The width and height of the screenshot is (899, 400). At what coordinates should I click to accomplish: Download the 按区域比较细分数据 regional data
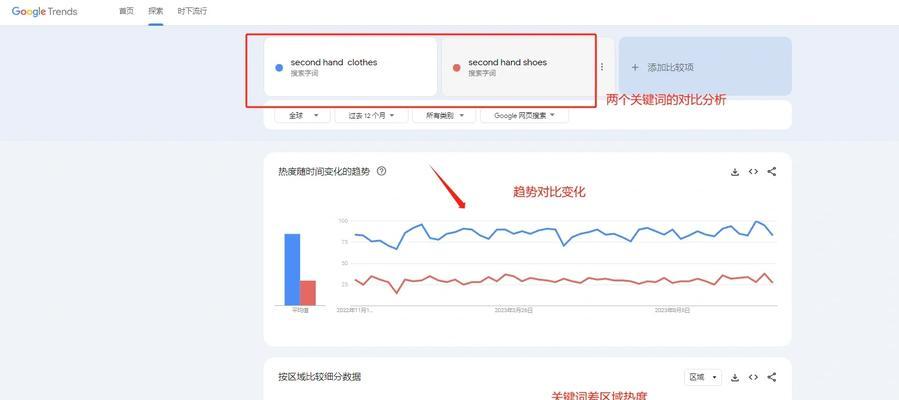coord(735,377)
